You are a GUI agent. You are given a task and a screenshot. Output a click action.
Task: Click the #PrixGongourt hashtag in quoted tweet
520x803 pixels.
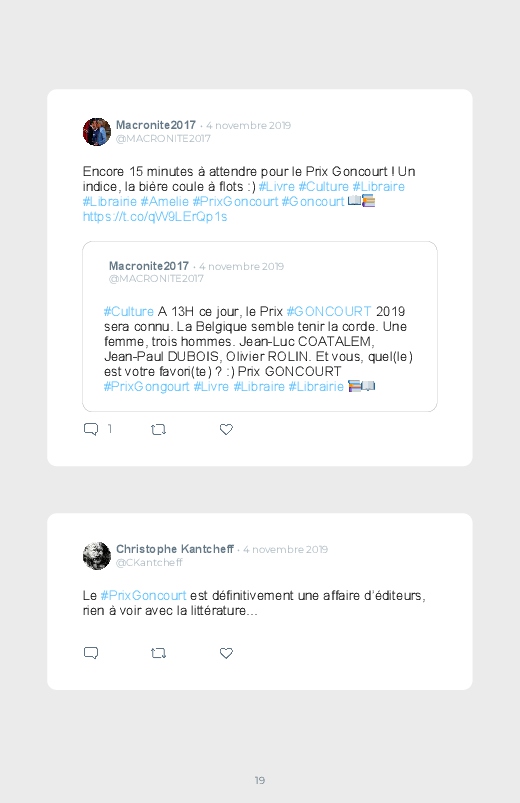[x=147, y=386]
